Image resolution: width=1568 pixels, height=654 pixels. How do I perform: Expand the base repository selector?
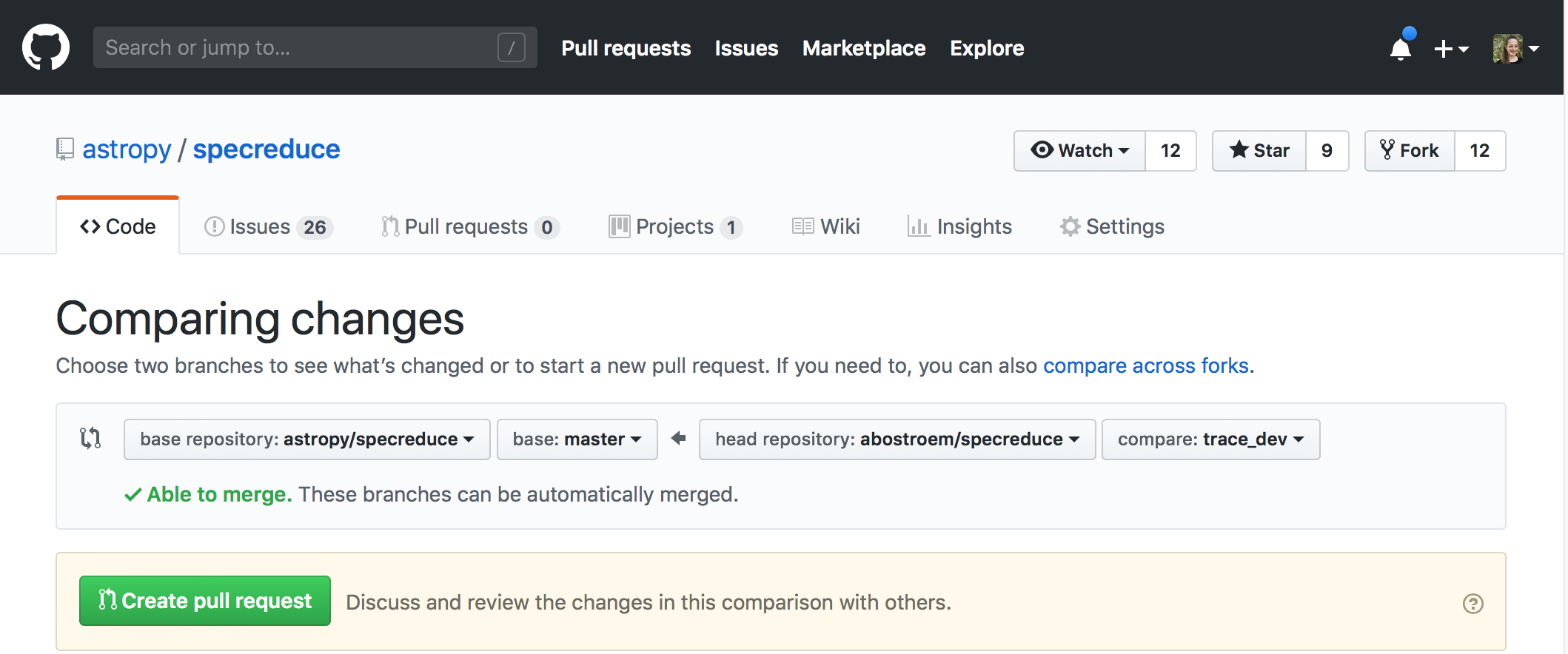306,439
